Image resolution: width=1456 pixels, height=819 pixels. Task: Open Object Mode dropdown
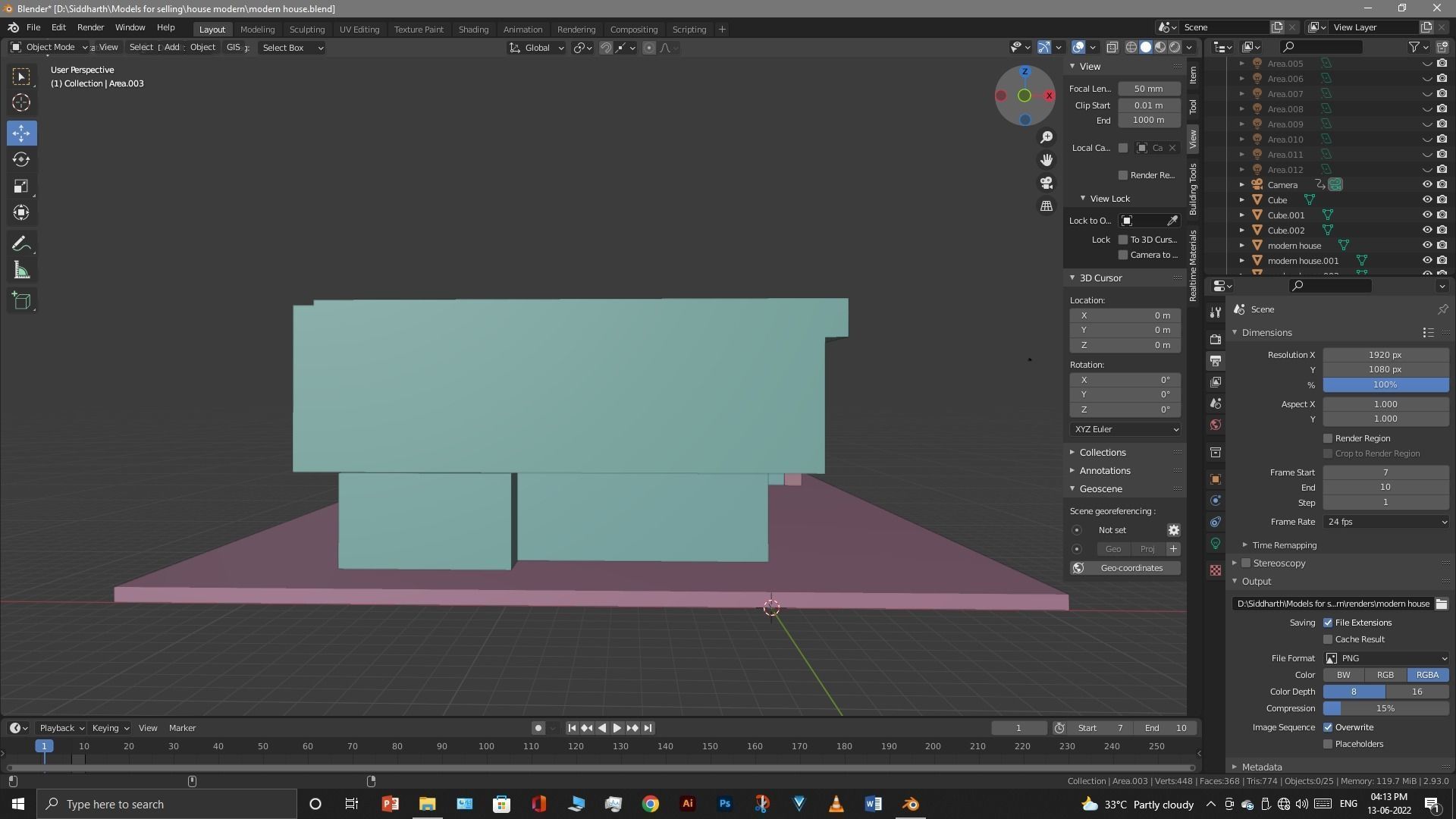pos(50,47)
